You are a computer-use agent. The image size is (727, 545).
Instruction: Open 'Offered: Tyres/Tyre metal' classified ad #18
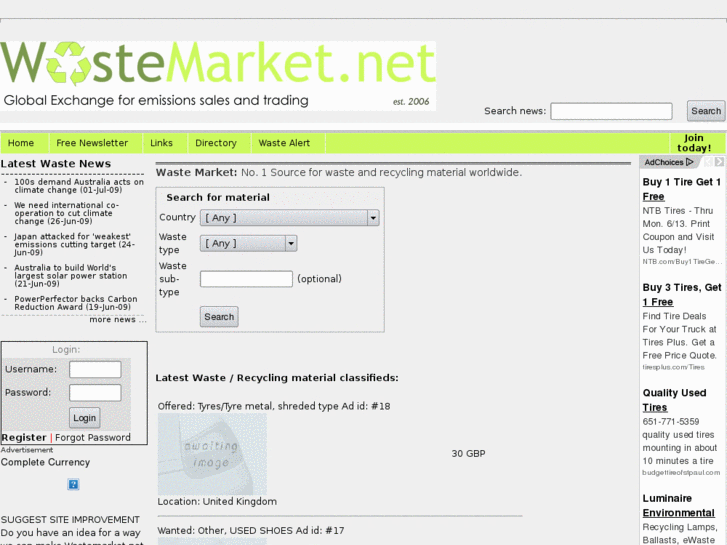coord(274,406)
